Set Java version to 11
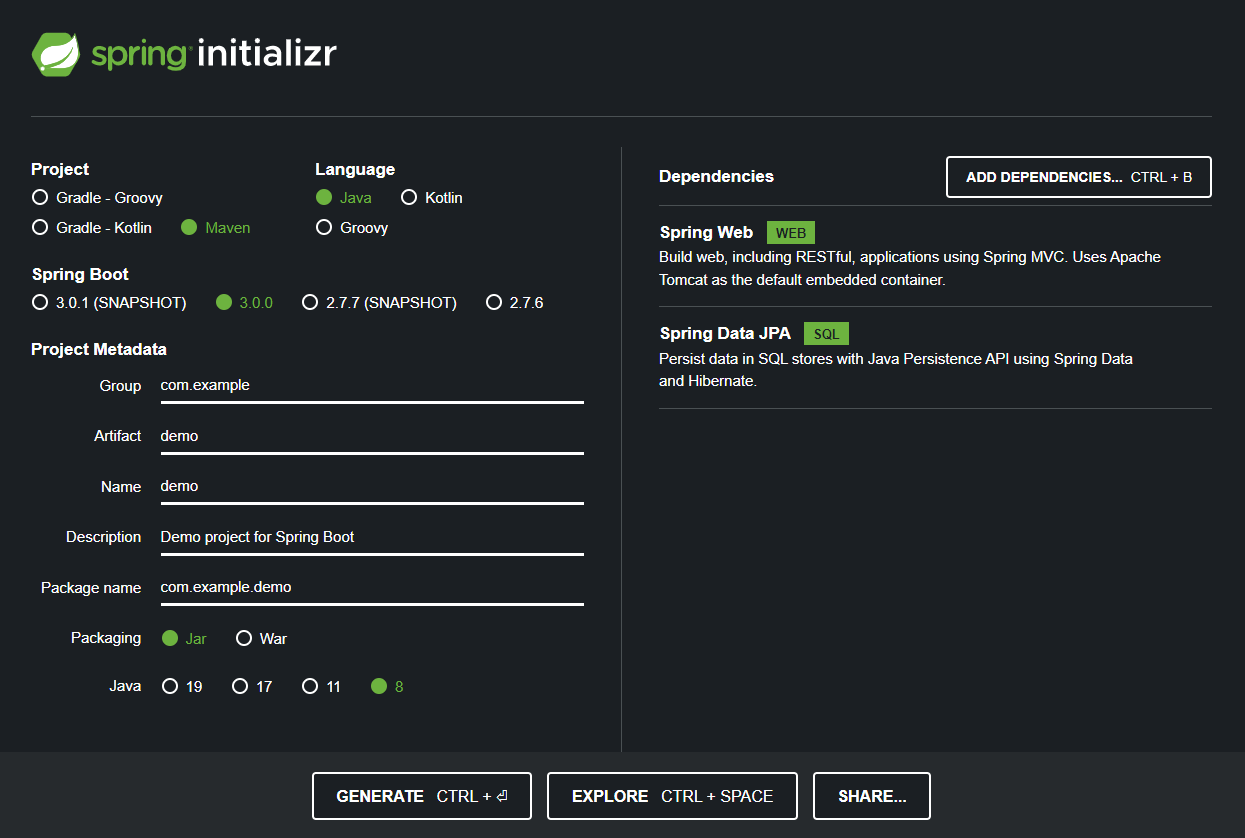1245x838 pixels. click(x=322, y=686)
